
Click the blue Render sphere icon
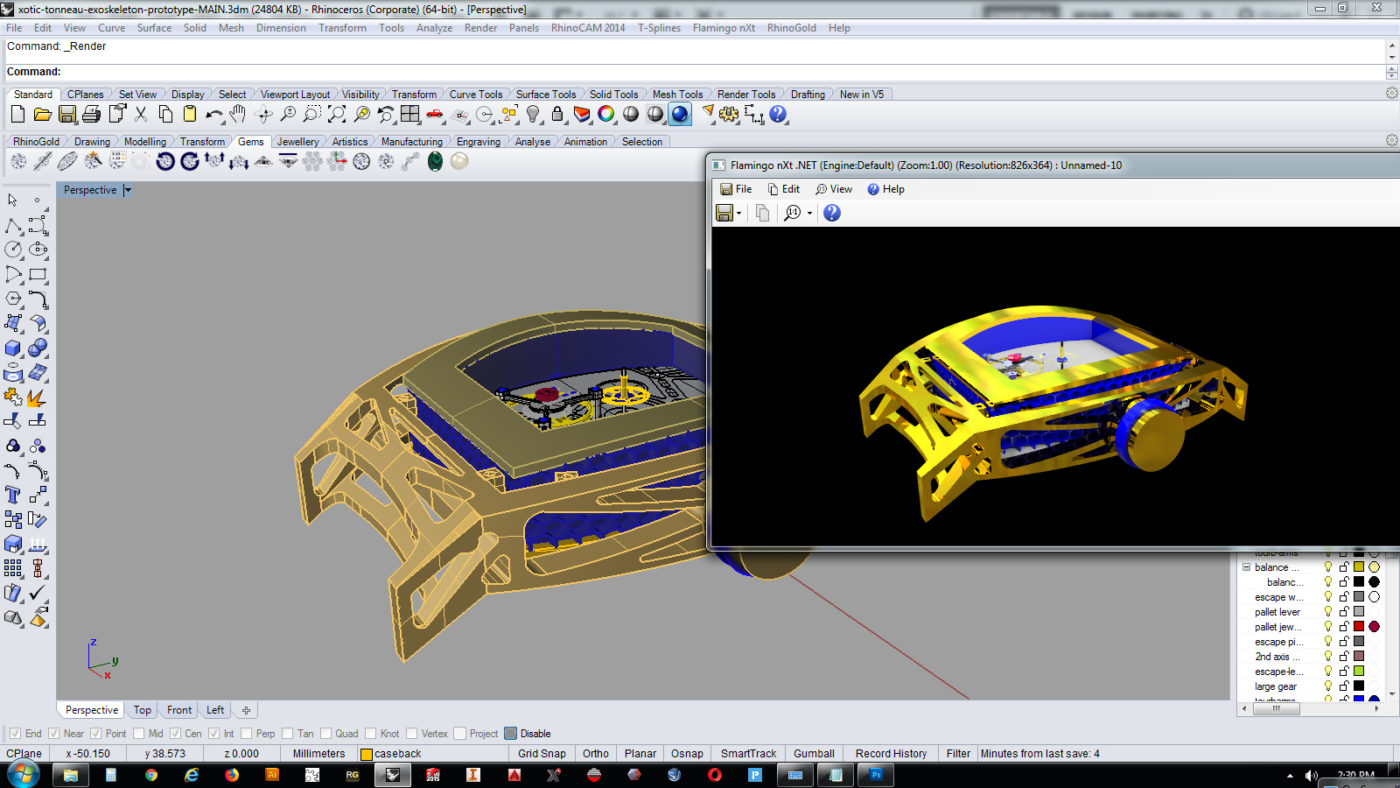[x=680, y=115]
